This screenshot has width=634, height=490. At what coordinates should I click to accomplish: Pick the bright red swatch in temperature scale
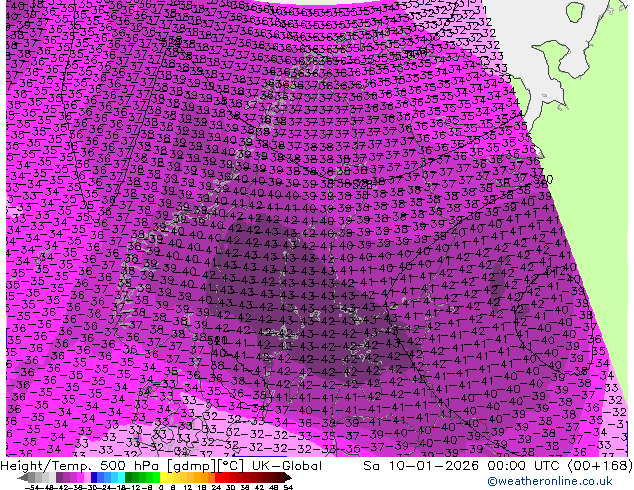(x=218, y=477)
